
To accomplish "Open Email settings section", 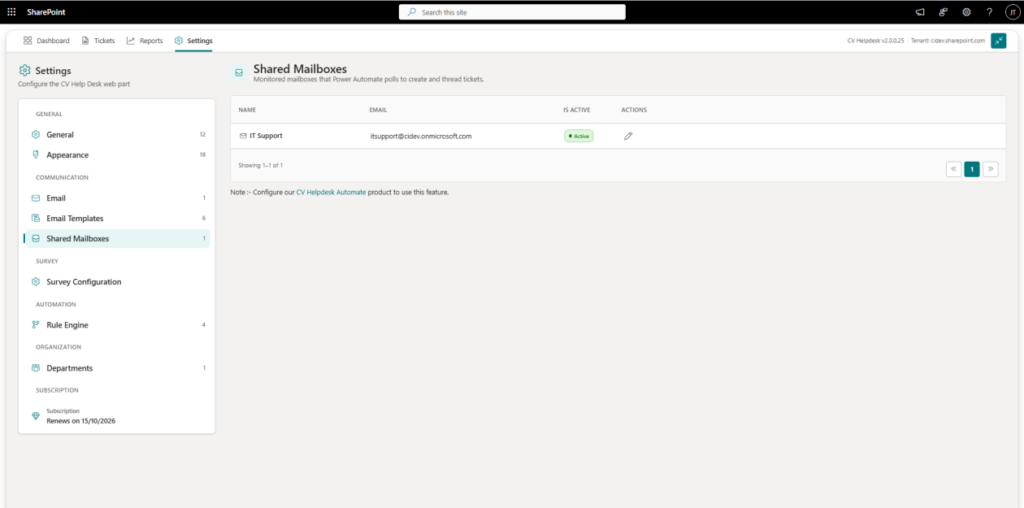I will coord(118,198).
